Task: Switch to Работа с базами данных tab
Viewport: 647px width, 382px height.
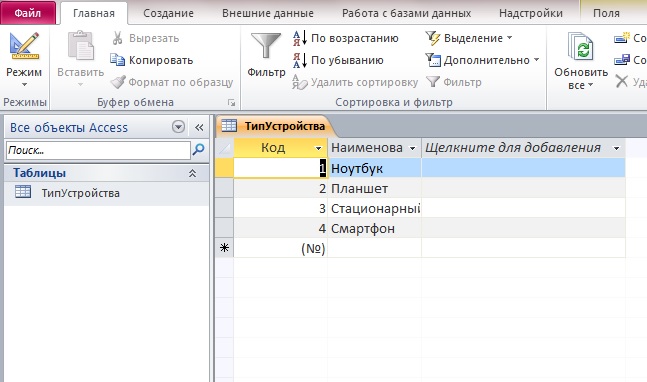Action: pos(406,13)
